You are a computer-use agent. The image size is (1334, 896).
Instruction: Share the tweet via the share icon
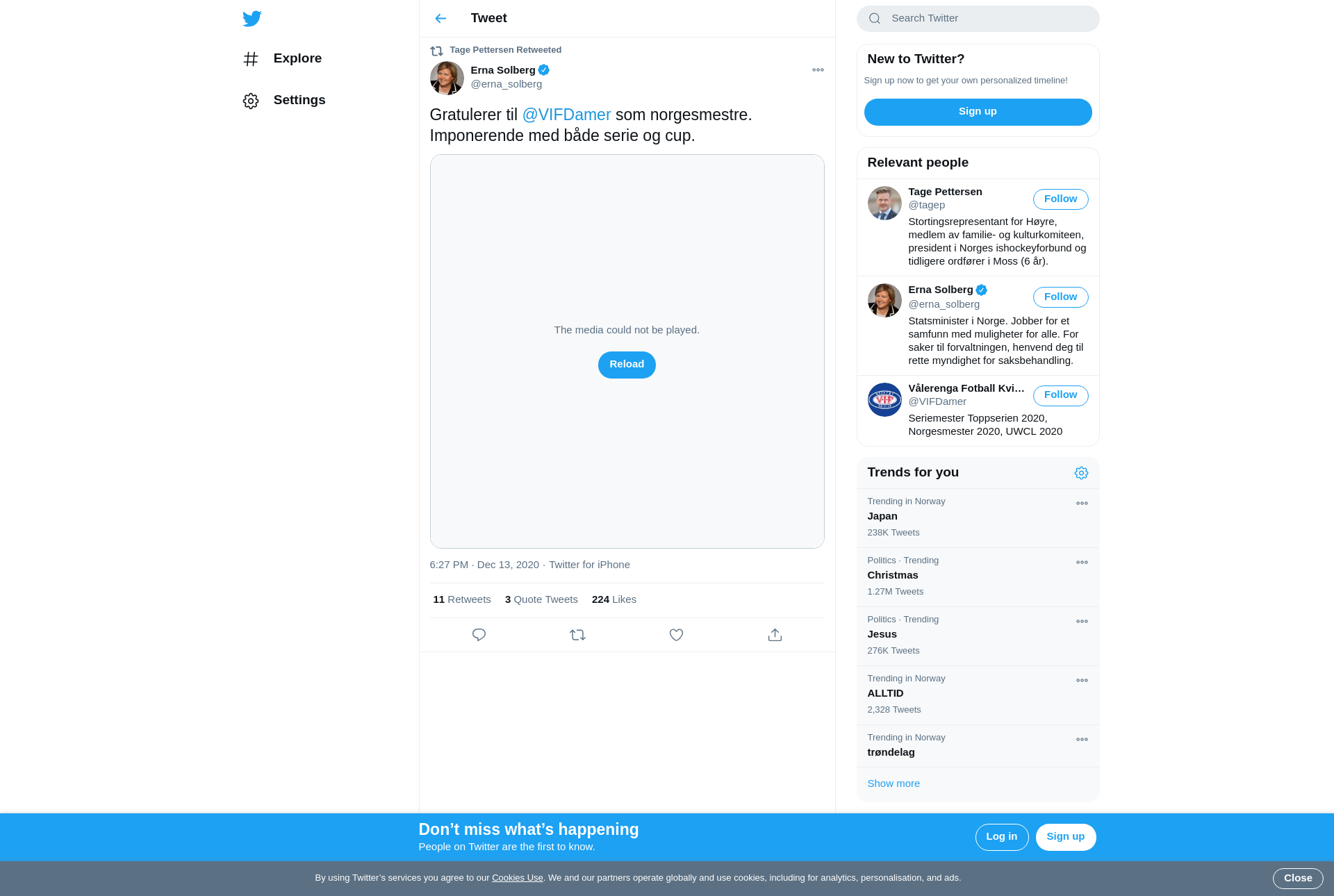(x=775, y=635)
